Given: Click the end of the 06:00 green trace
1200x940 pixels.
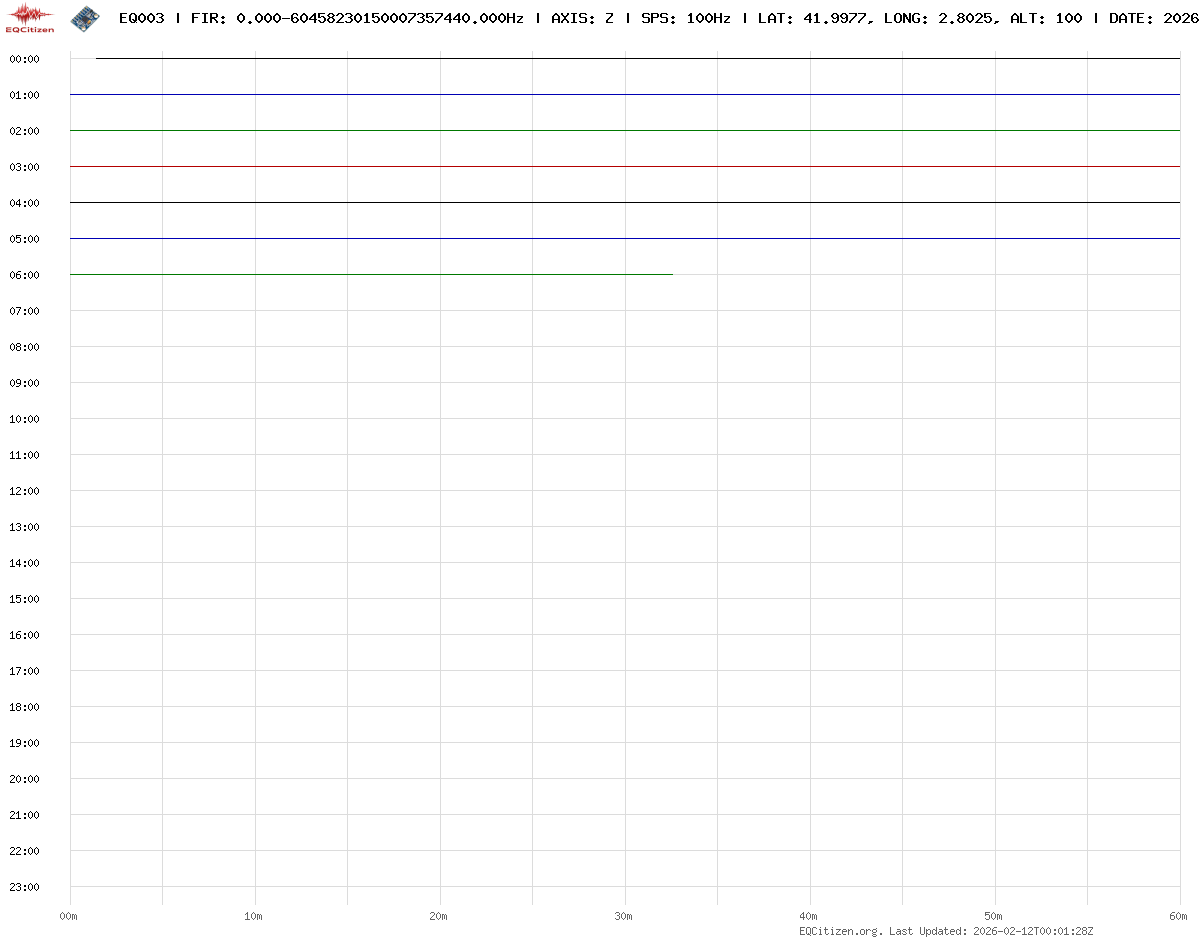Looking at the screenshot, I should (x=671, y=274).
